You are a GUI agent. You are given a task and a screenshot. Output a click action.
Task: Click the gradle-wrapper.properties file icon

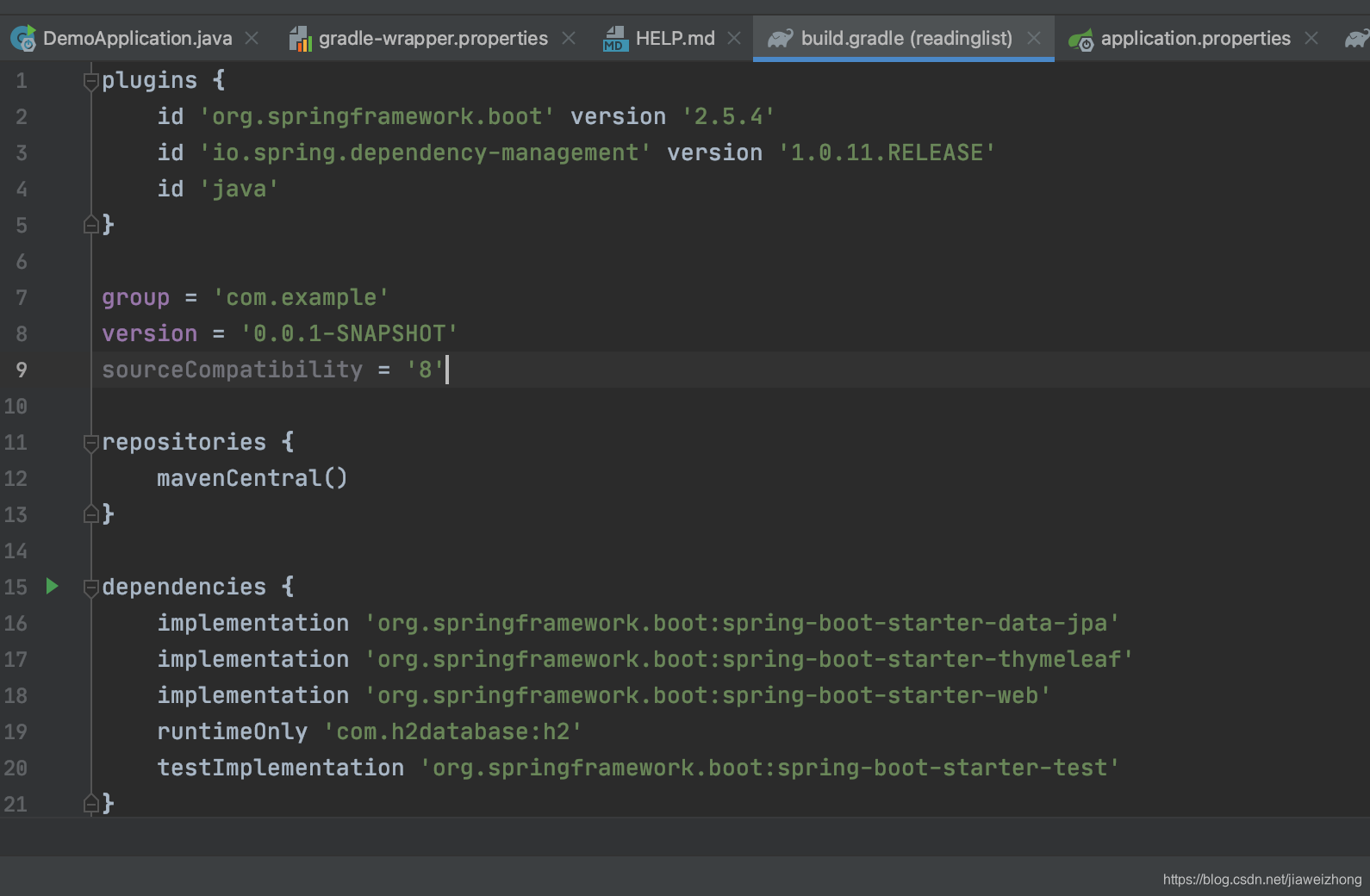click(x=300, y=39)
